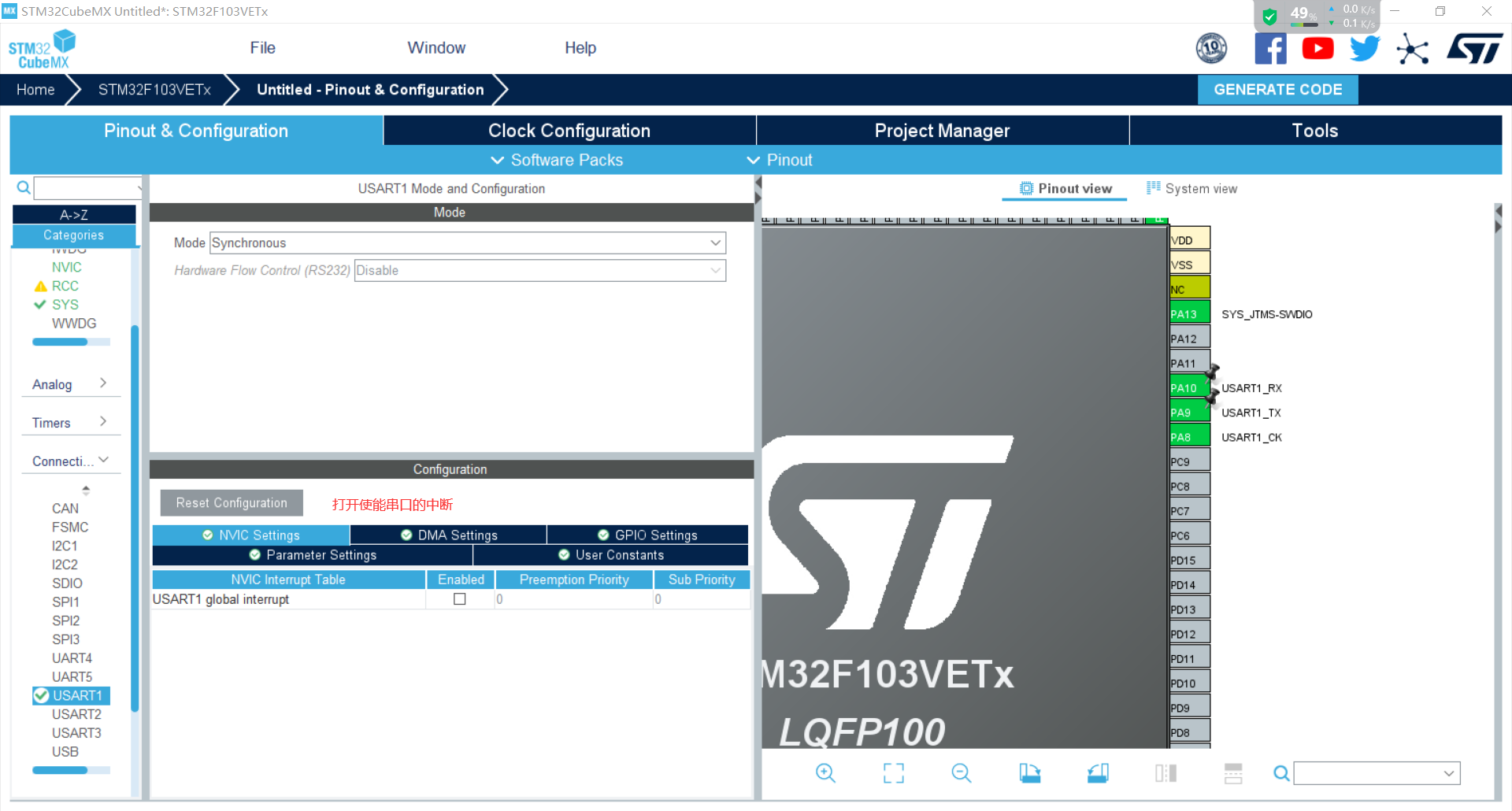Open the User Constants tab
This screenshot has height=811, width=1512.
(x=611, y=555)
